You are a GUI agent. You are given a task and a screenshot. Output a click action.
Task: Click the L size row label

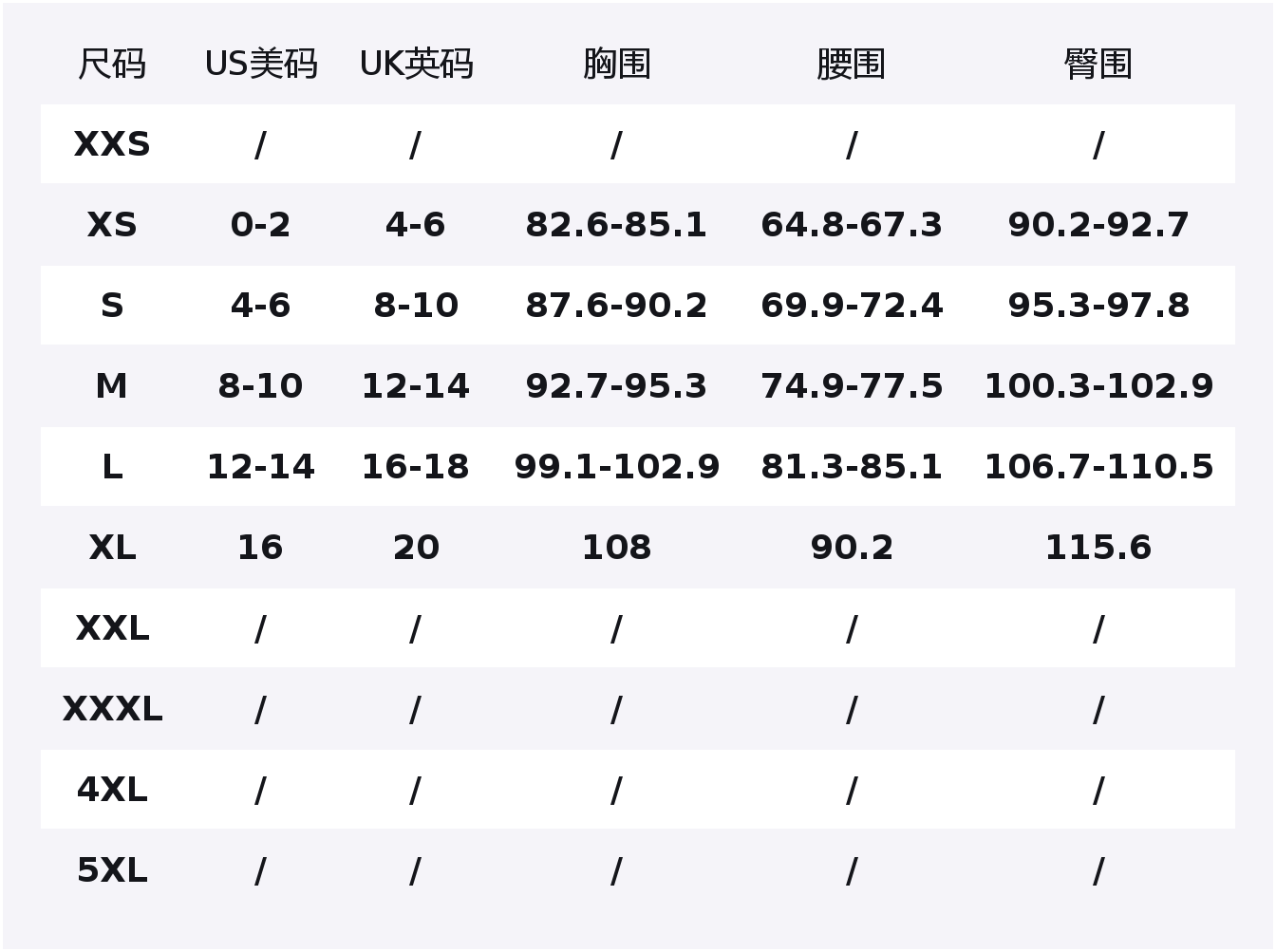click(112, 467)
